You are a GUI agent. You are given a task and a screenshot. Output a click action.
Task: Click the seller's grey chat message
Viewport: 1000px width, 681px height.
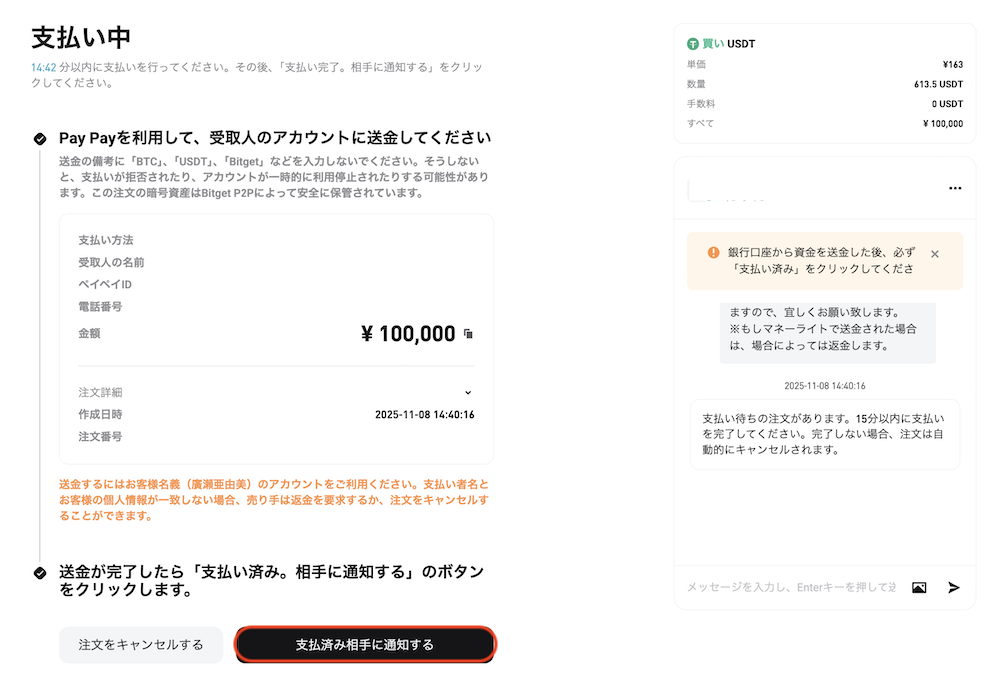point(827,328)
